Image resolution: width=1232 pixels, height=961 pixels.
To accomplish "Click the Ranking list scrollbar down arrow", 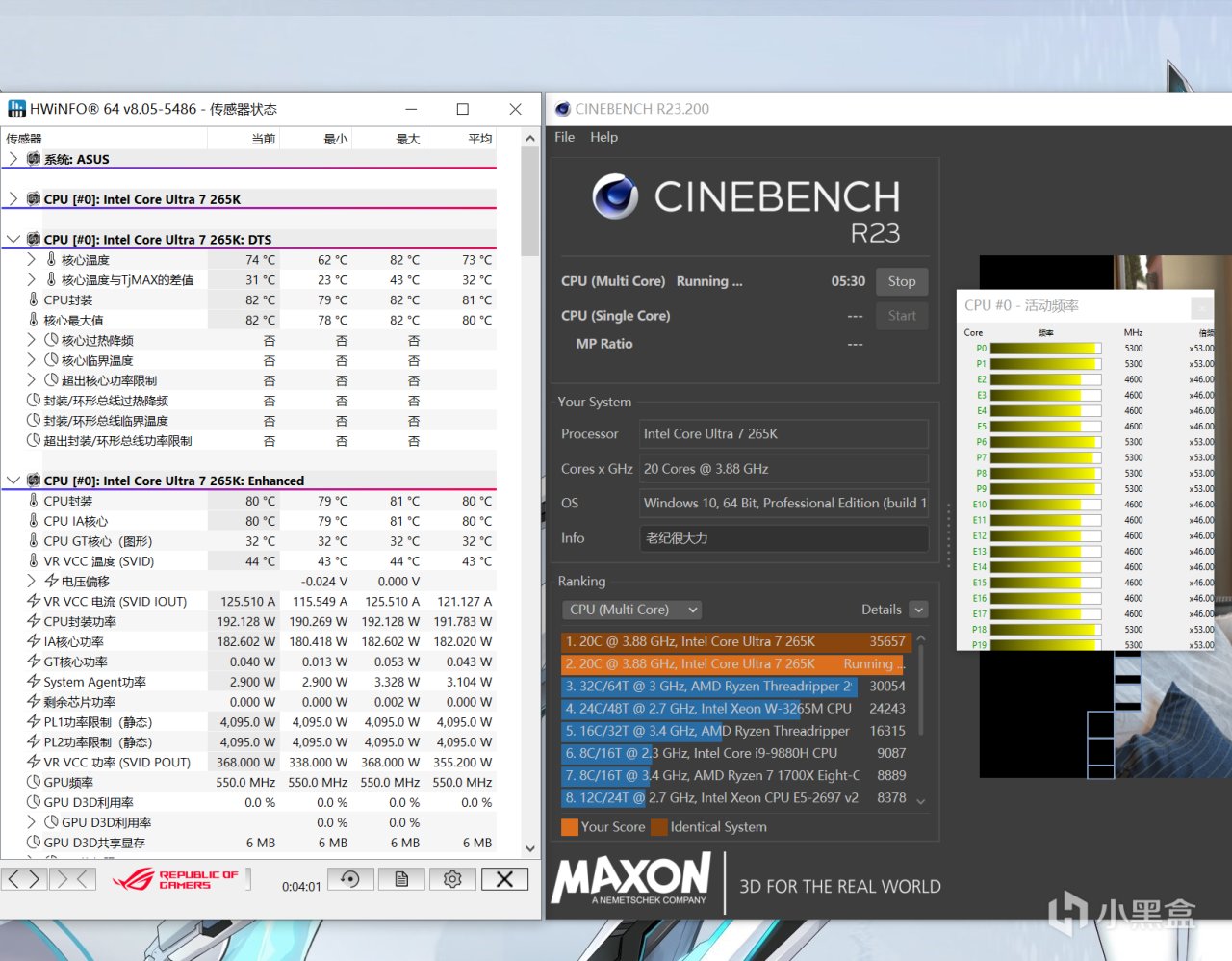I will (x=921, y=801).
